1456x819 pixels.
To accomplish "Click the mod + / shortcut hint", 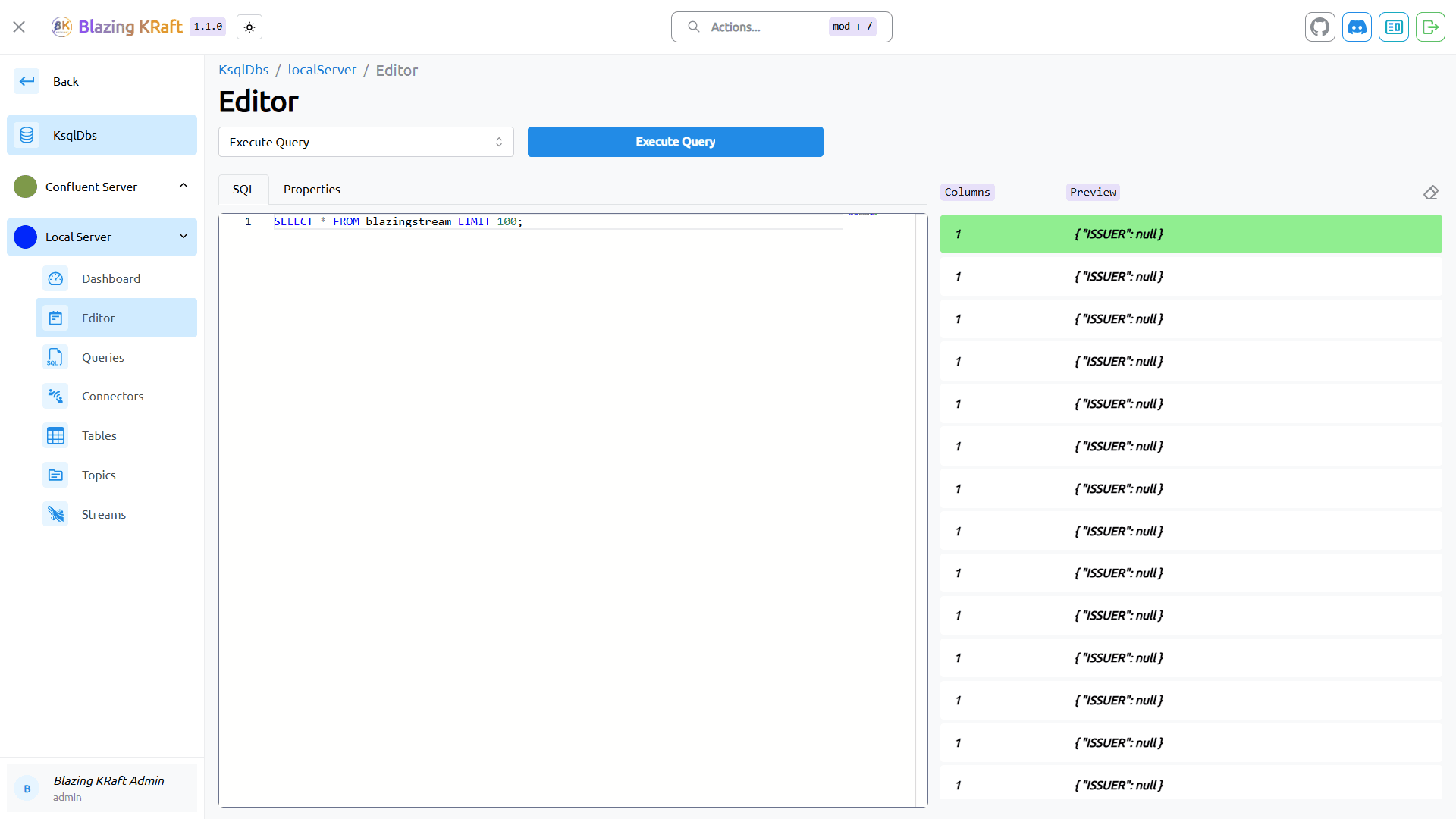I will coord(852,27).
